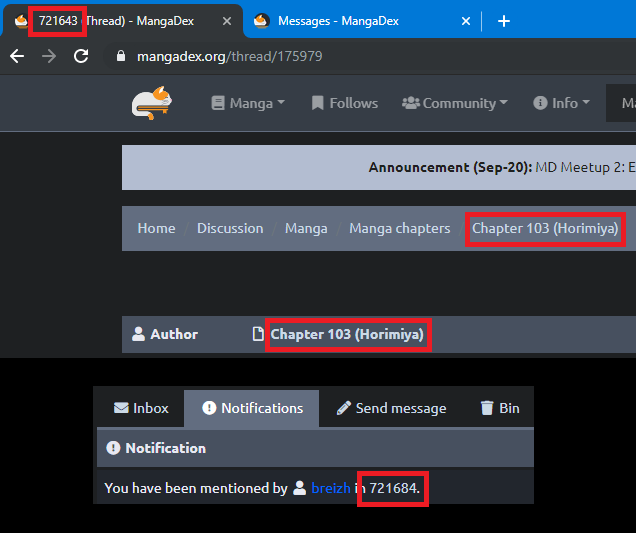
Task: Expand the Manga navigation dropdown
Action: click(248, 103)
